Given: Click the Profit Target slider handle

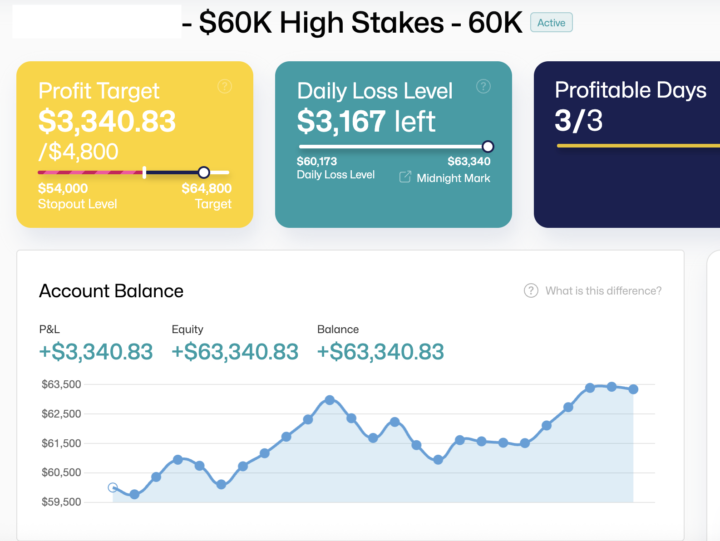Looking at the screenshot, I should [204, 172].
